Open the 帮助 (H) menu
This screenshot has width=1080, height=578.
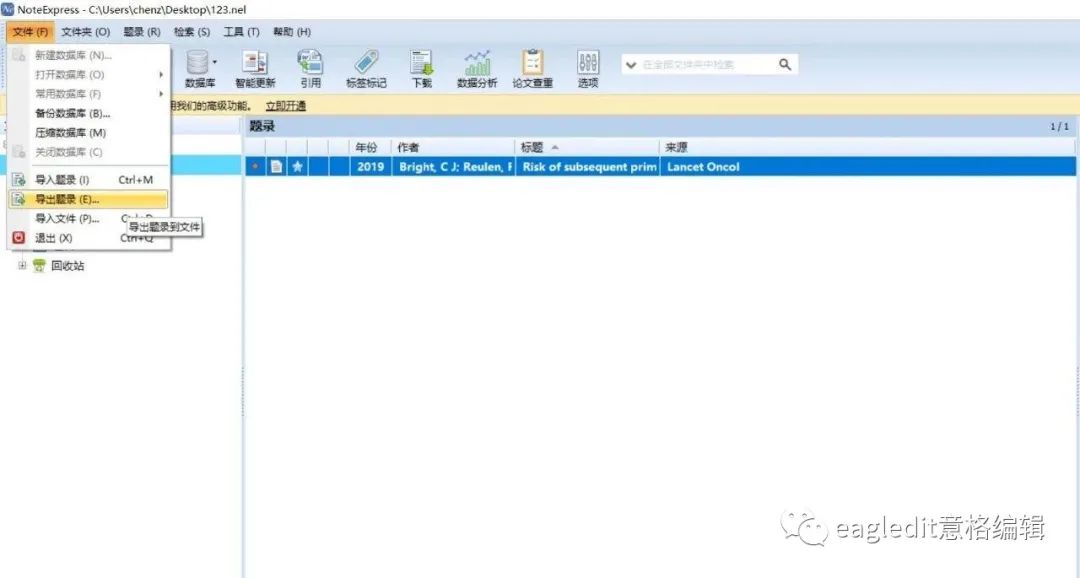point(292,32)
